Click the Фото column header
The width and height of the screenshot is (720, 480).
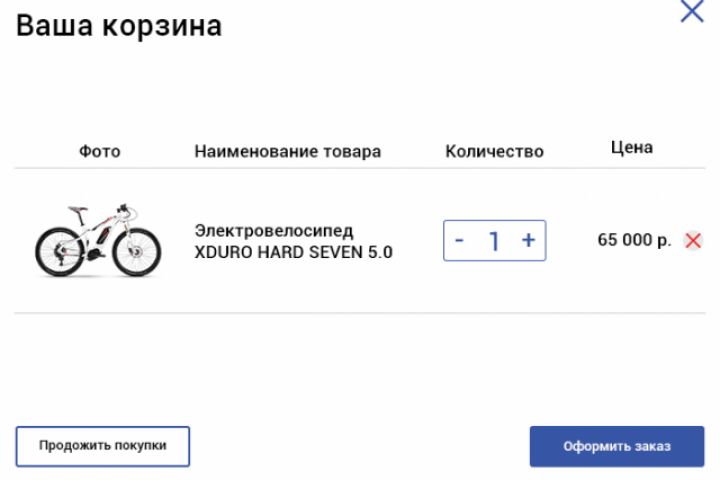coord(99,152)
